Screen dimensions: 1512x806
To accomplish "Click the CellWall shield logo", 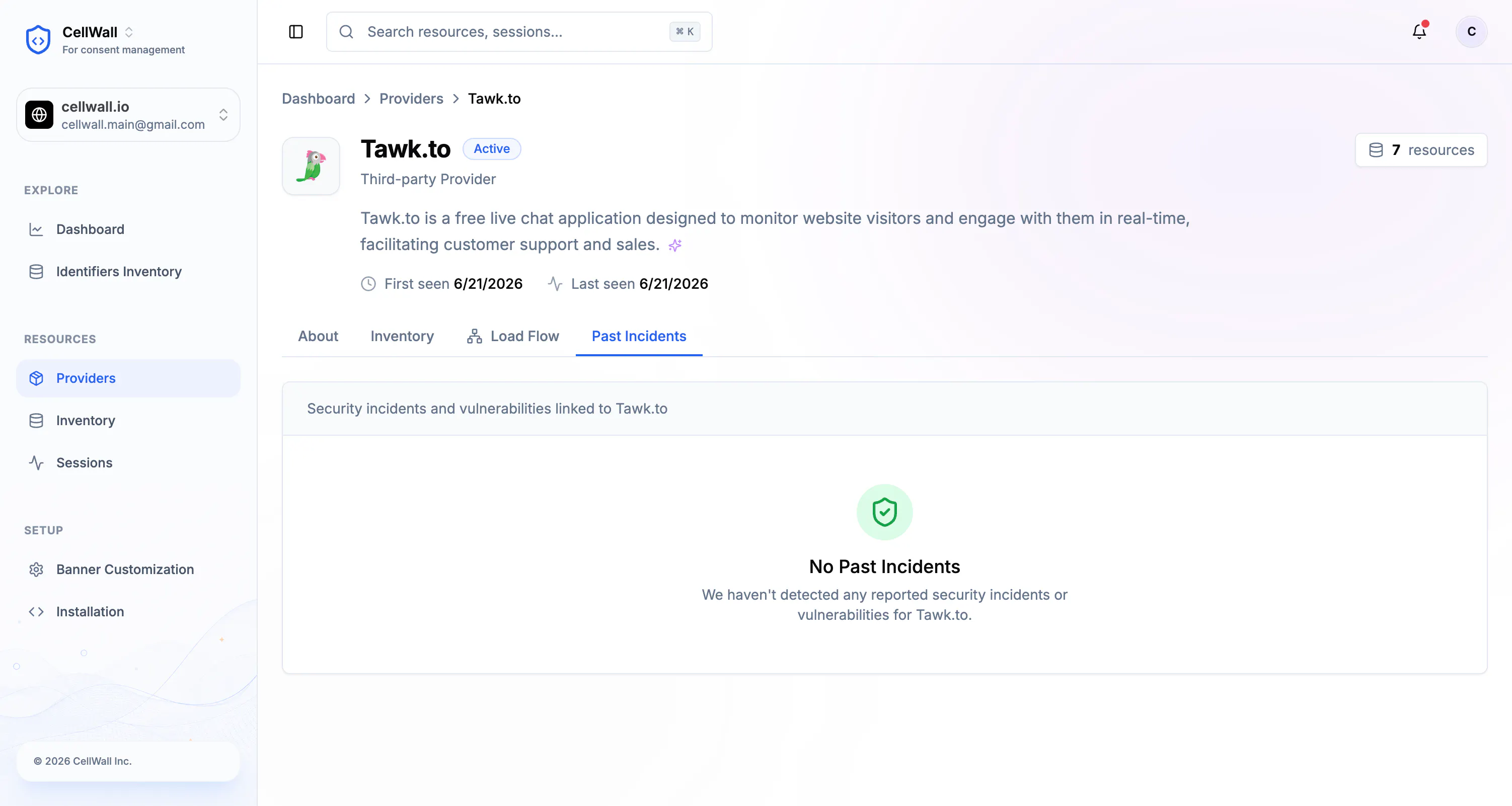I will point(38,40).
